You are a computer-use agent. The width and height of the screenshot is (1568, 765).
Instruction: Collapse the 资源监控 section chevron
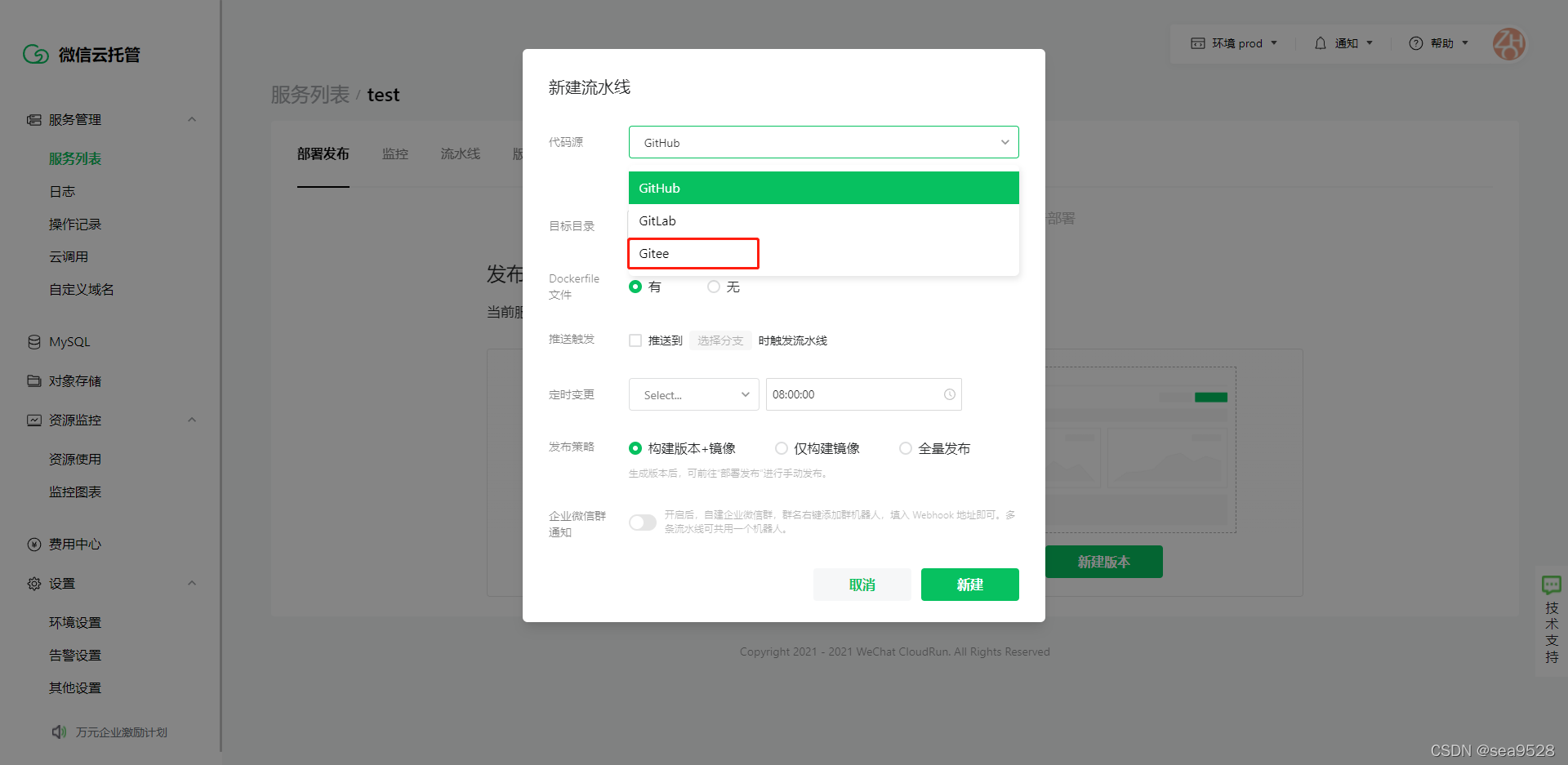click(192, 420)
